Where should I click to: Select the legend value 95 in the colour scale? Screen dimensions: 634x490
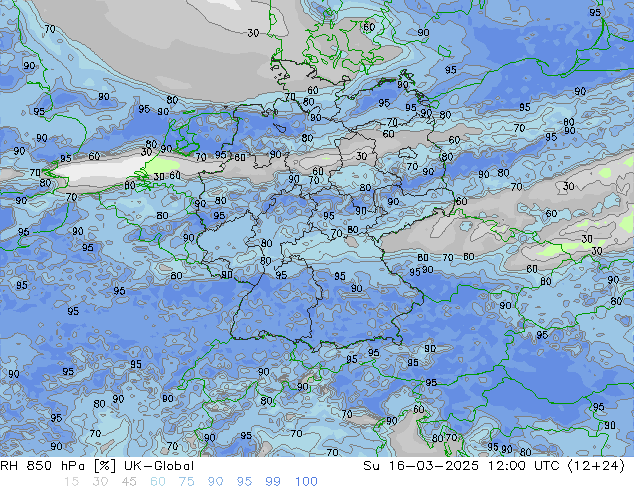(x=244, y=482)
